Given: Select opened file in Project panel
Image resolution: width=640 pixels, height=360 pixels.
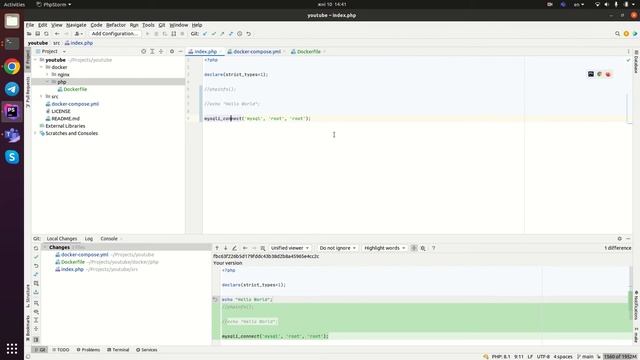Looking at the screenshot, I should pyautogui.click(x=144, y=51).
